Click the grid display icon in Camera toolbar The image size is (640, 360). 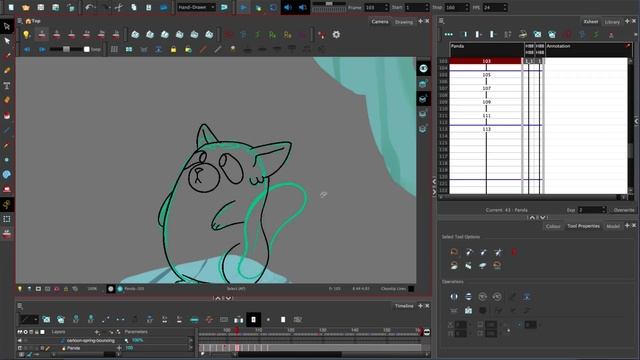[114, 49]
